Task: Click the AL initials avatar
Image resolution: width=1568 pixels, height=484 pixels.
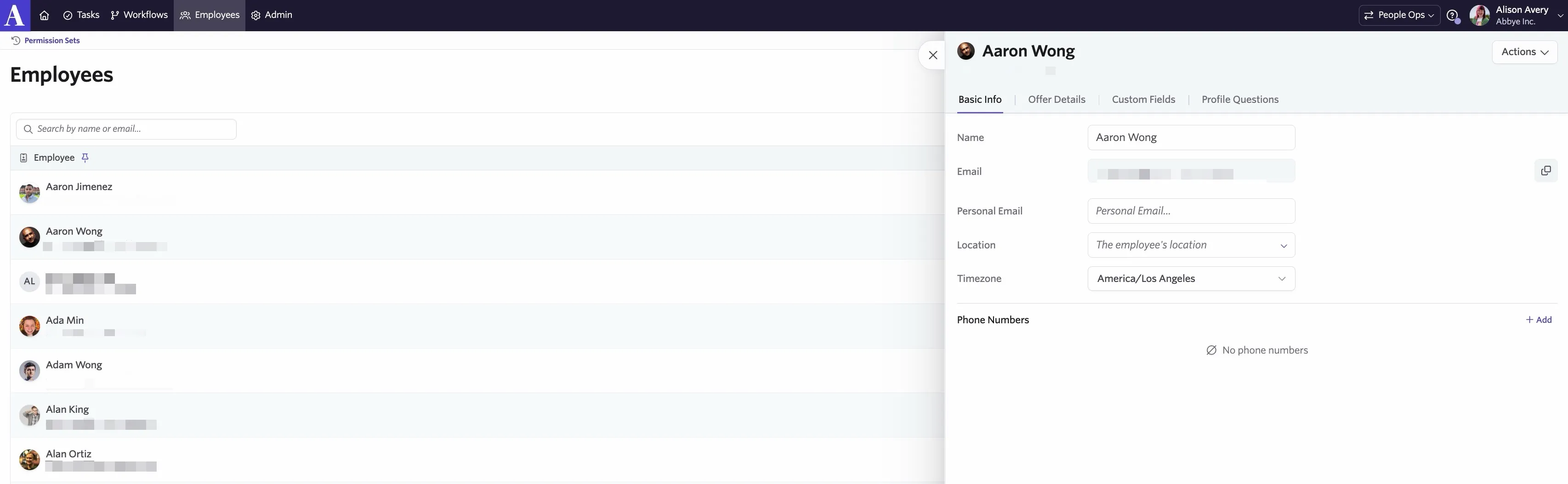Action: pyautogui.click(x=29, y=281)
